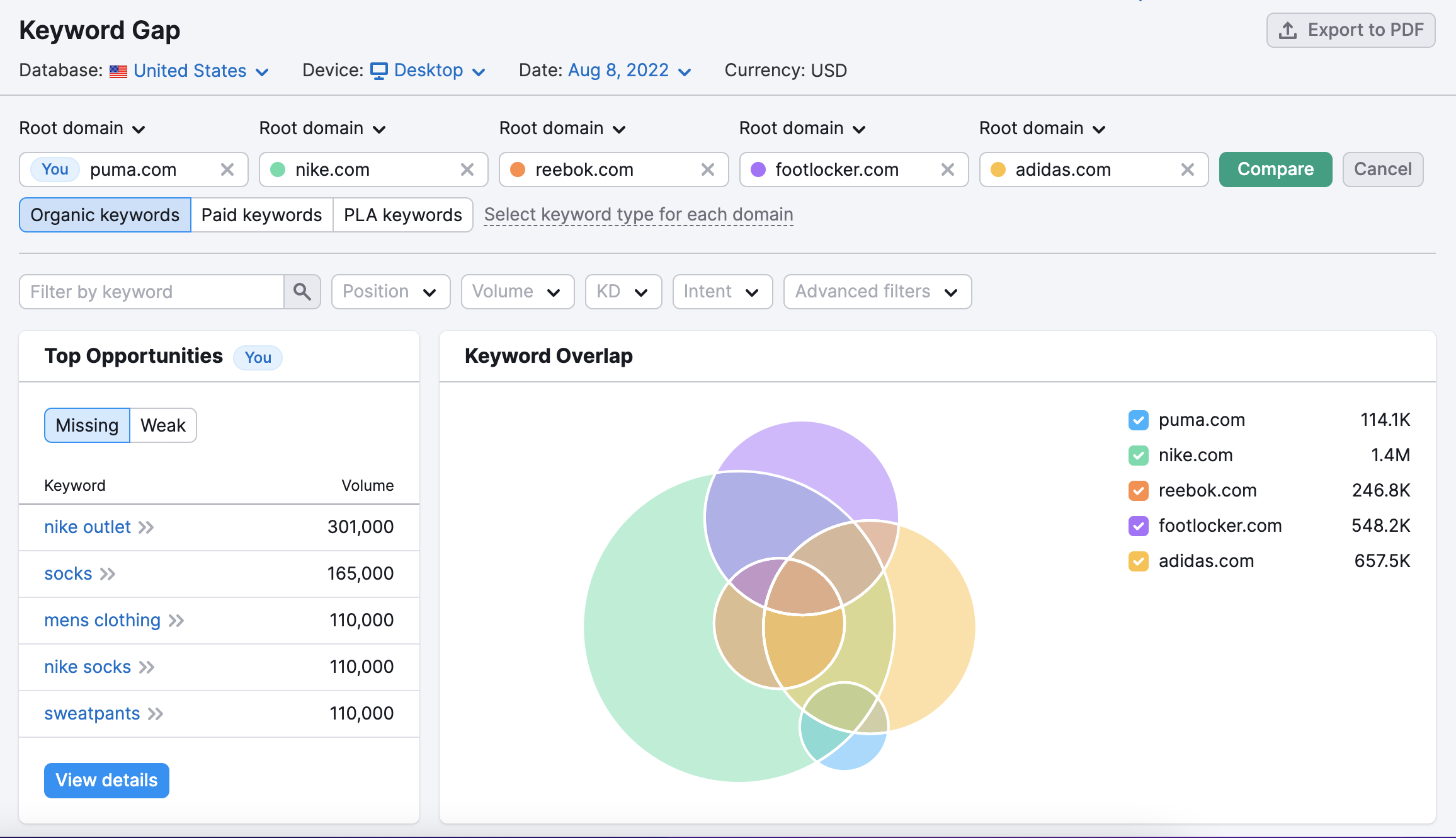Open Root domain dropdown above footlocker.com
Screen dimensions: 1456x838
pos(802,129)
